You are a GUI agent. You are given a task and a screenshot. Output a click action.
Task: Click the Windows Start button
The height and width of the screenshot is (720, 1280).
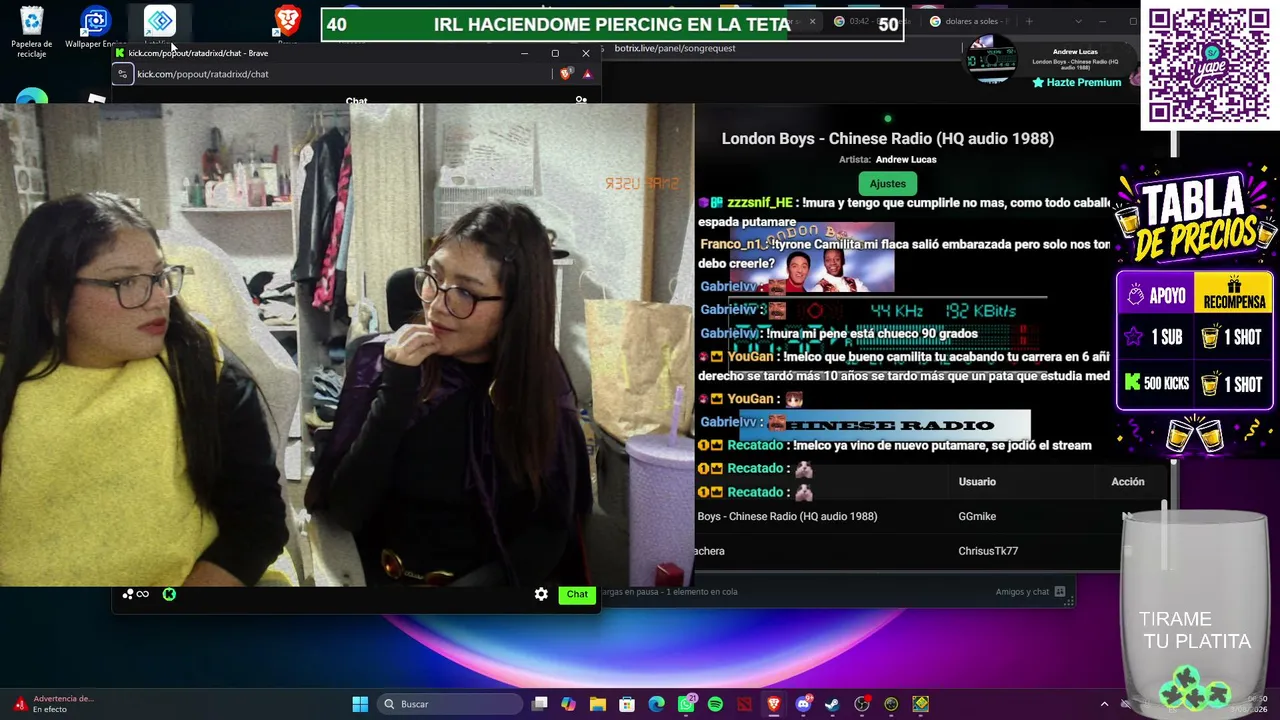tap(360, 704)
